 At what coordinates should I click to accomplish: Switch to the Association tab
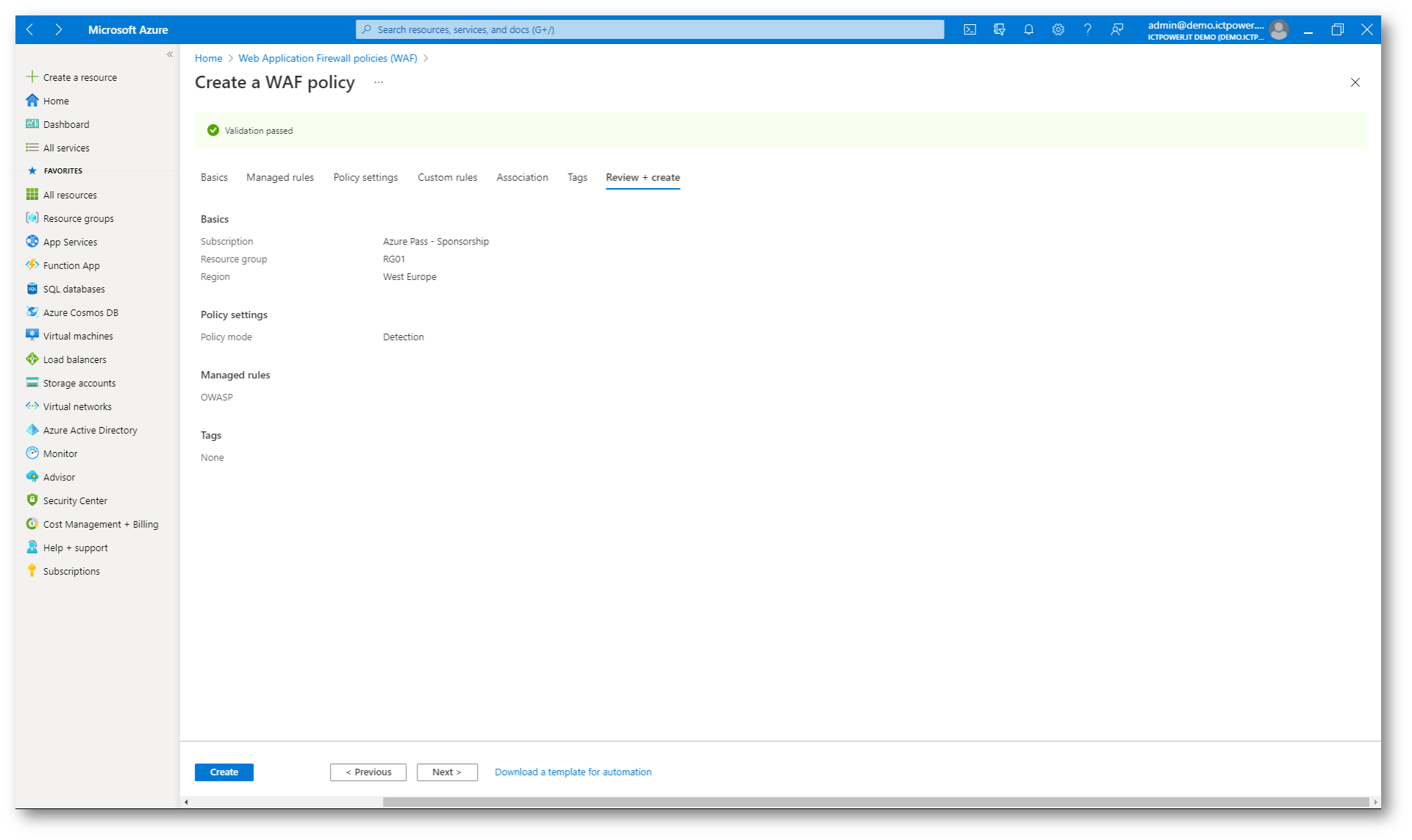point(522,177)
